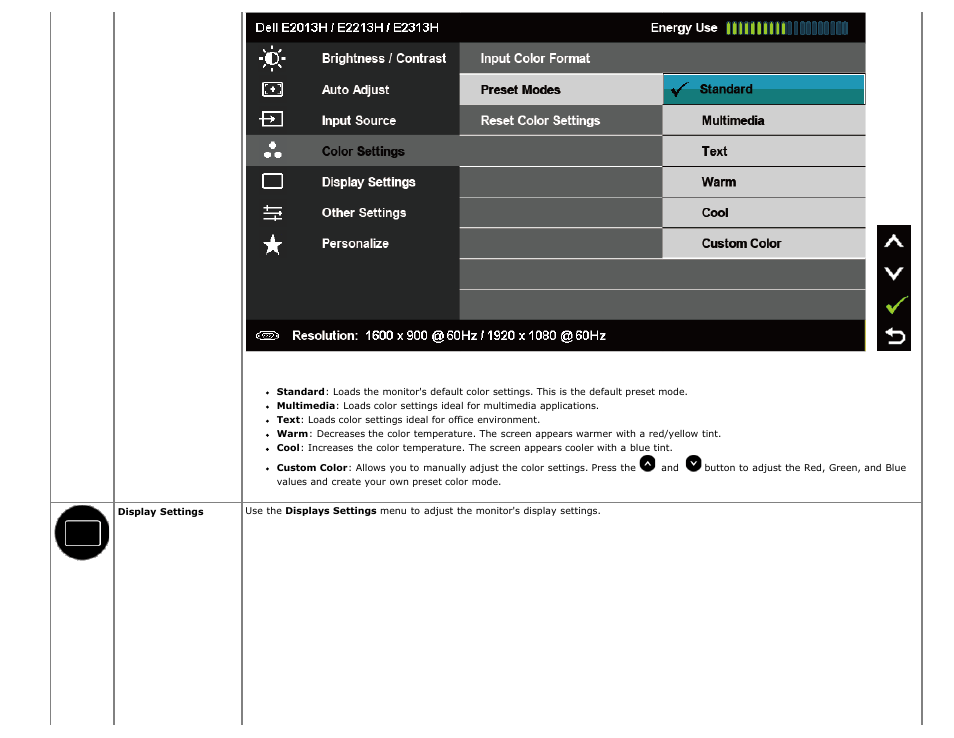
Task: Click the large Display Settings circle icon
Action: (x=82, y=532)
